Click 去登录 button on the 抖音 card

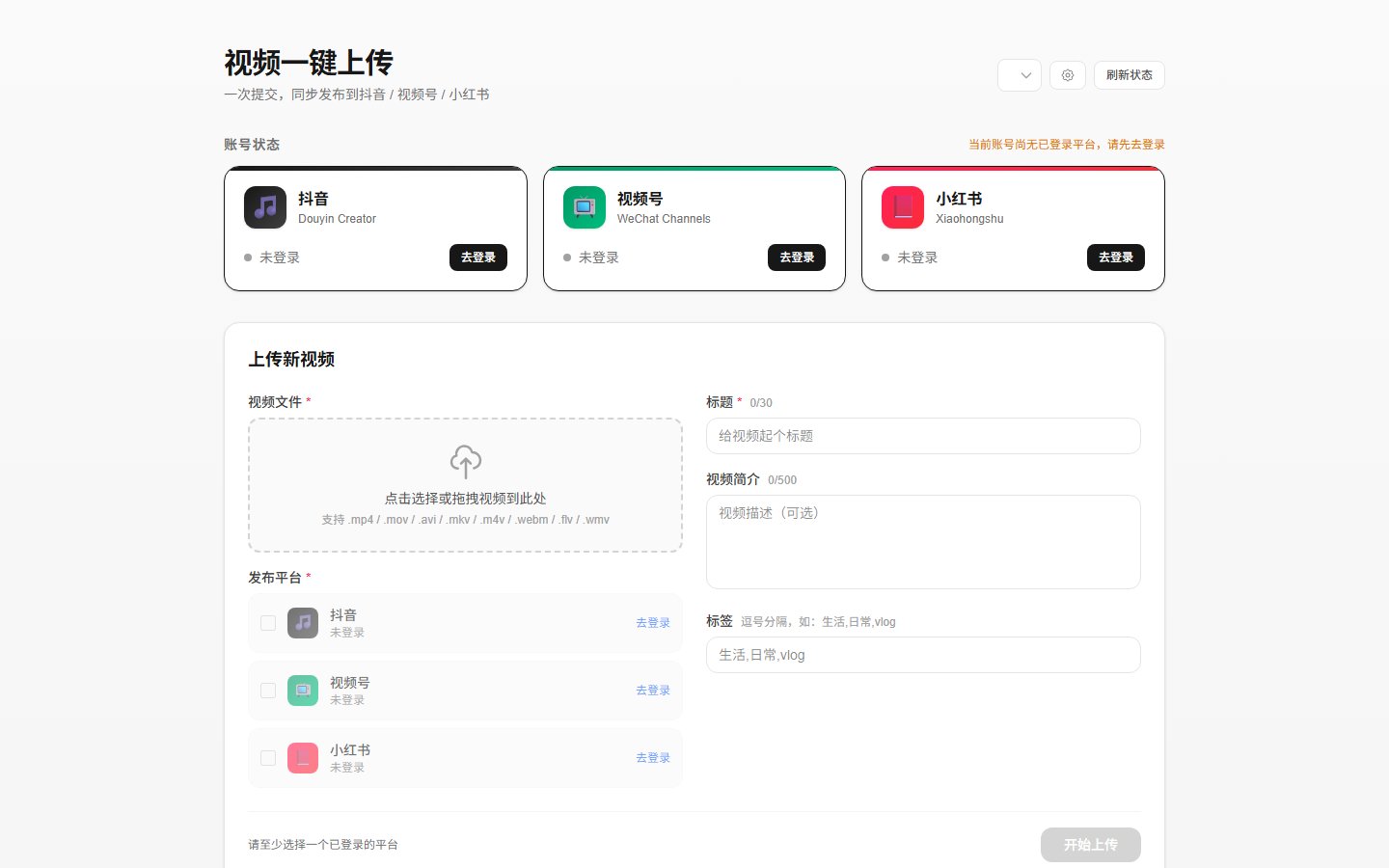tap(478, 258)
